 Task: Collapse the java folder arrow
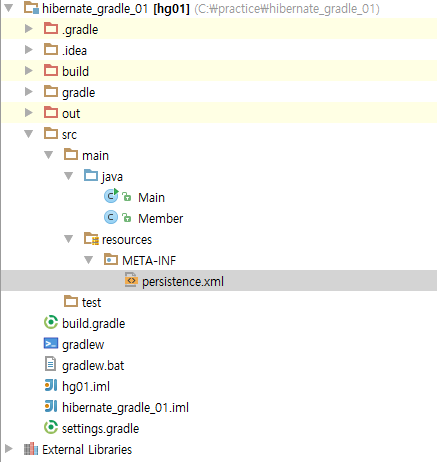coord(69,176)
